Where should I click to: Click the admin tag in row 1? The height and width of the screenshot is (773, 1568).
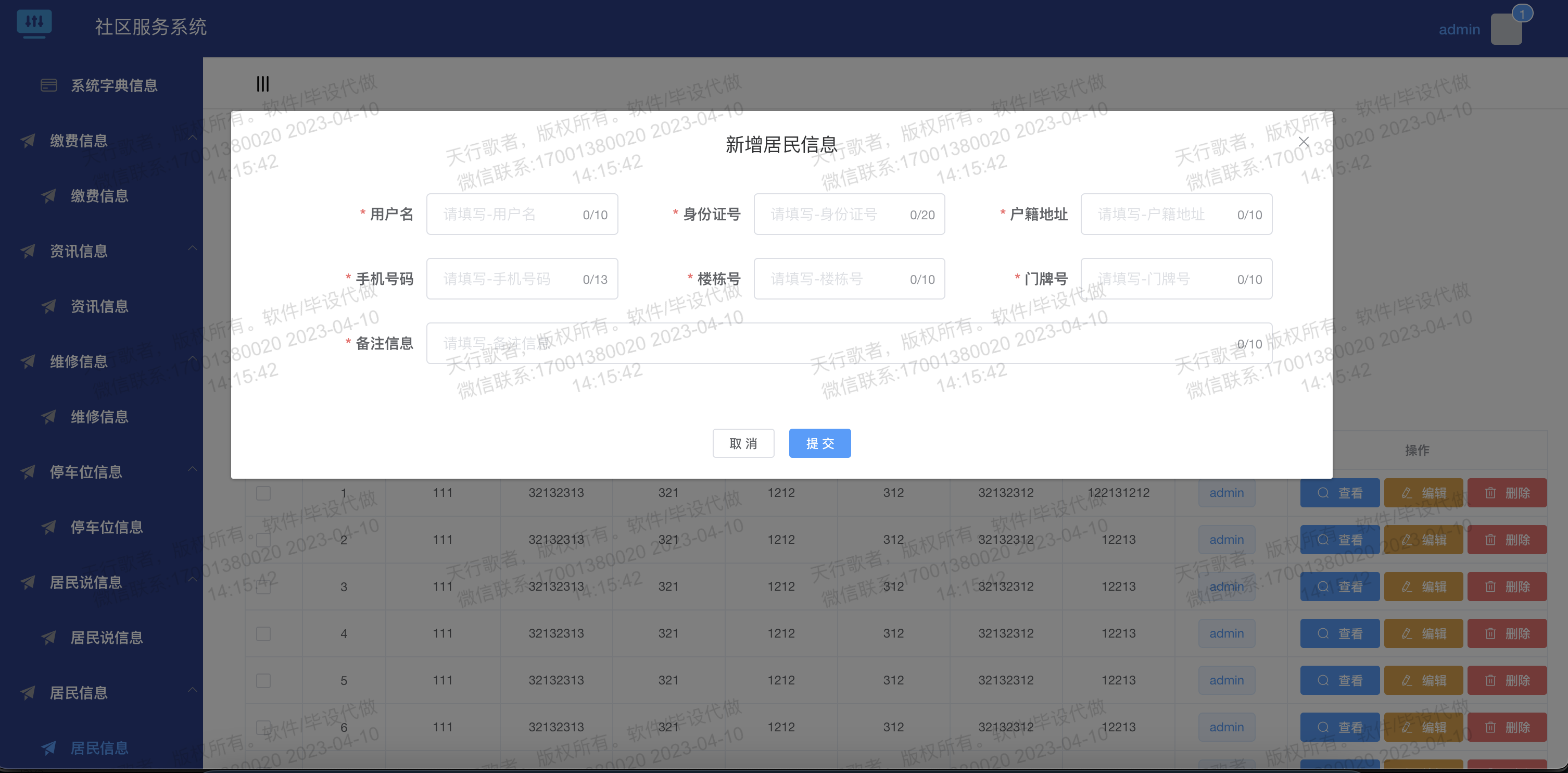click(1226, 493)
